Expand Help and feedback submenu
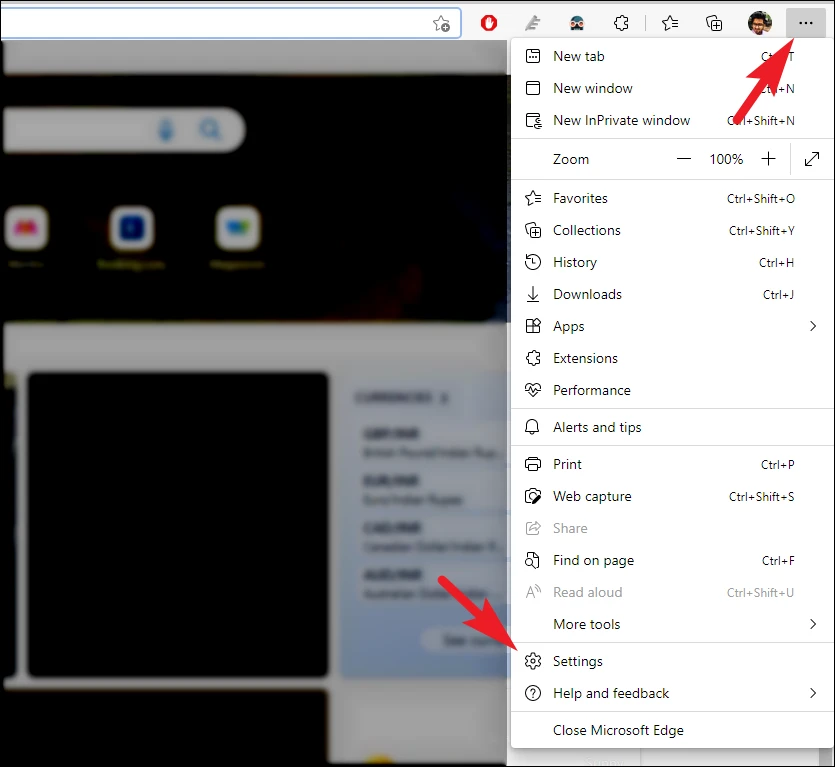The width and height of the screenshot is (835, 767). 672,693
